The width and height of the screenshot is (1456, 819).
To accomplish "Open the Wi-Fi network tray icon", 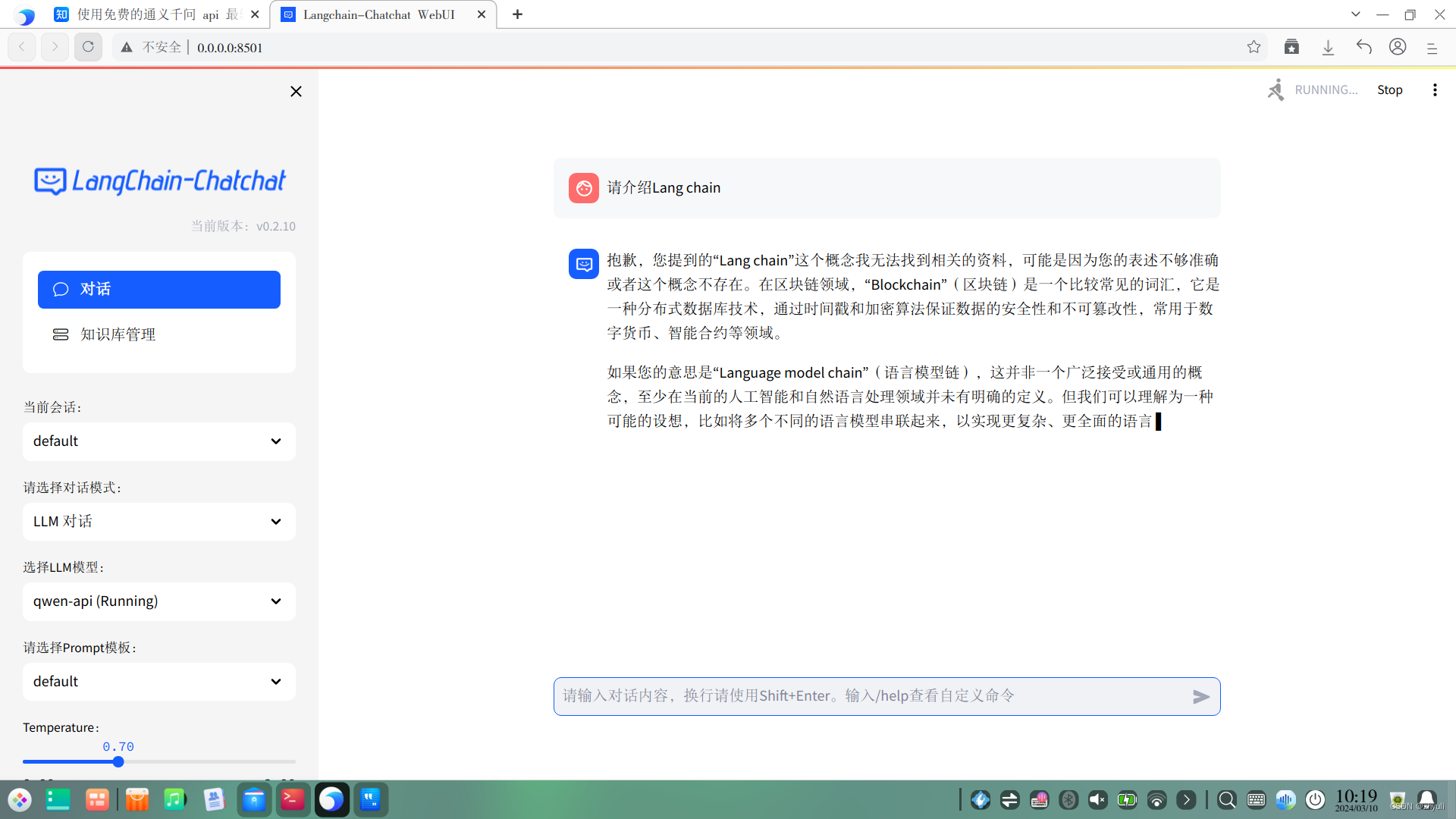I will 1157,800.
